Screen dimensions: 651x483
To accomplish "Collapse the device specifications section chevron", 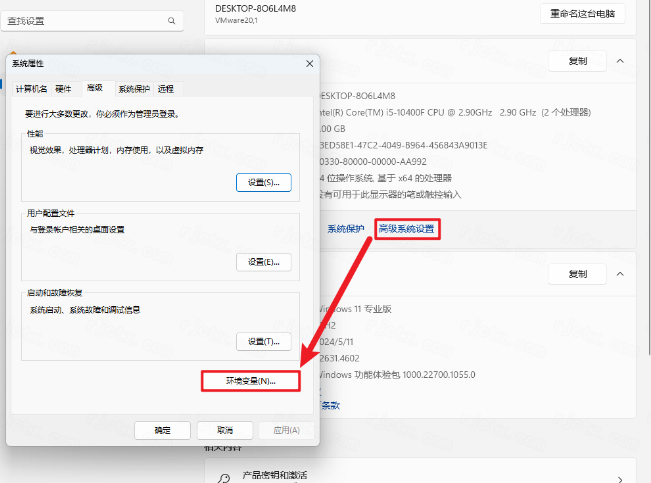I will pyautogui.click(x=621, y=62).
